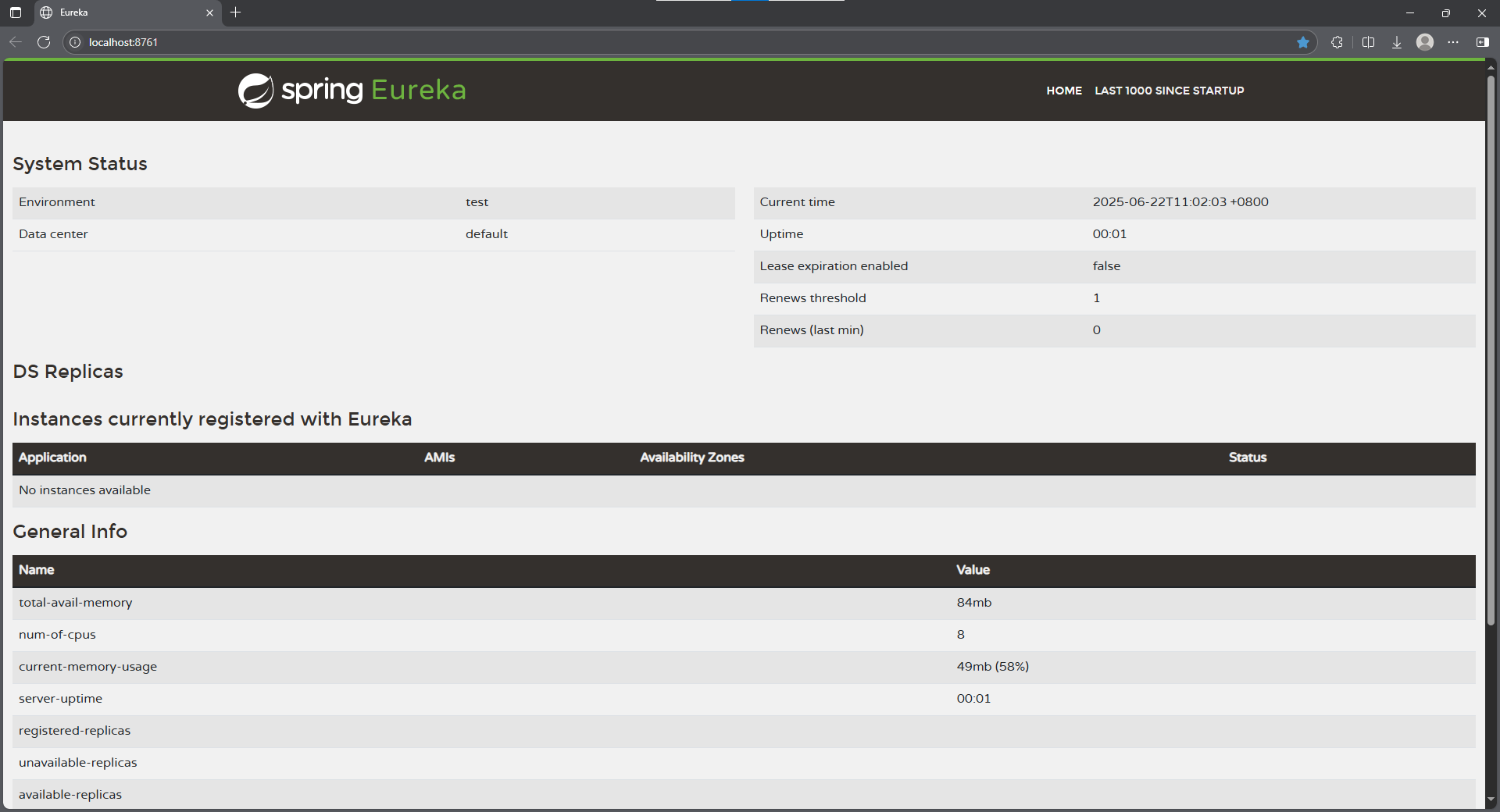Reload the page with the refresh icon
1500x812 pixels.
(44, 42)
